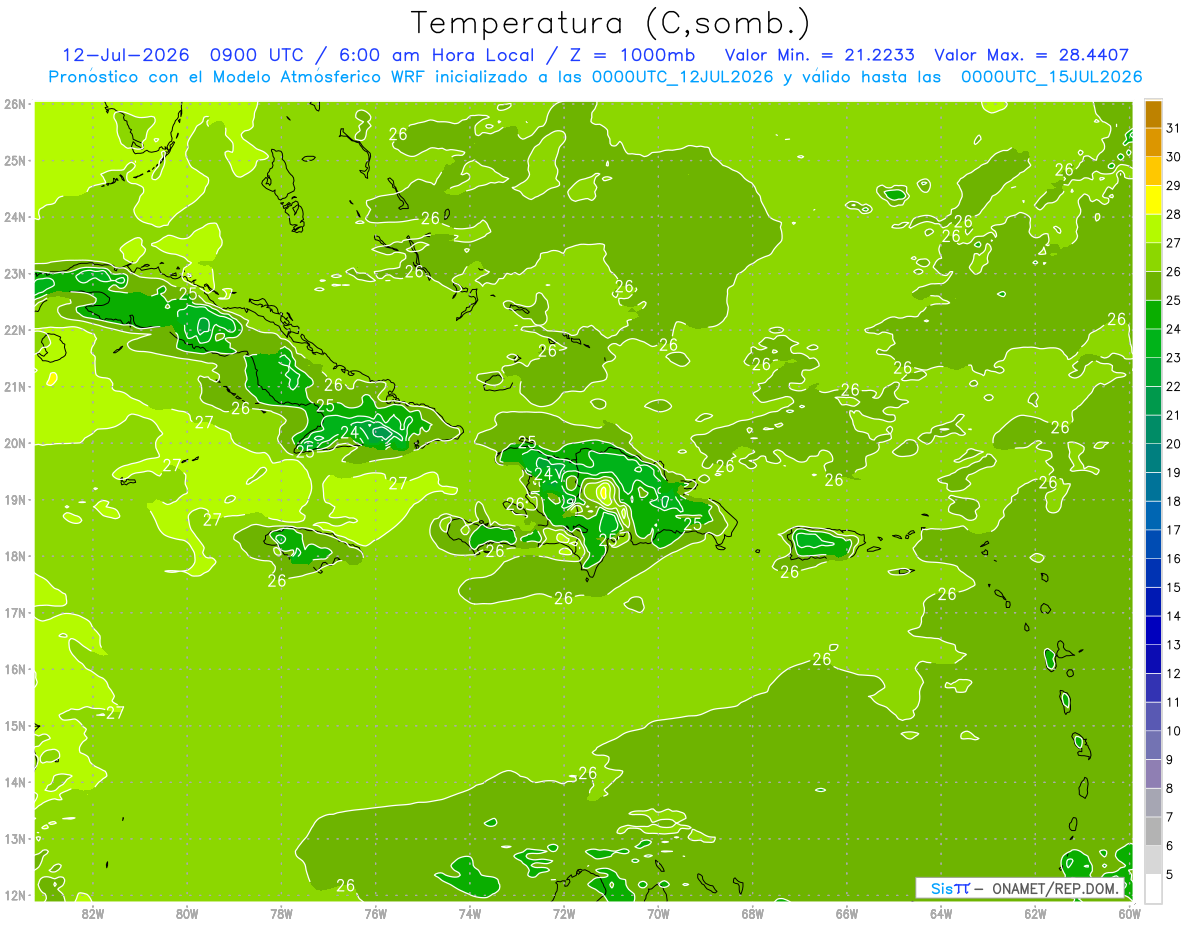Click the "9" color scale label
Viewport: 1200px width, 927px height.
[1170, 760]
